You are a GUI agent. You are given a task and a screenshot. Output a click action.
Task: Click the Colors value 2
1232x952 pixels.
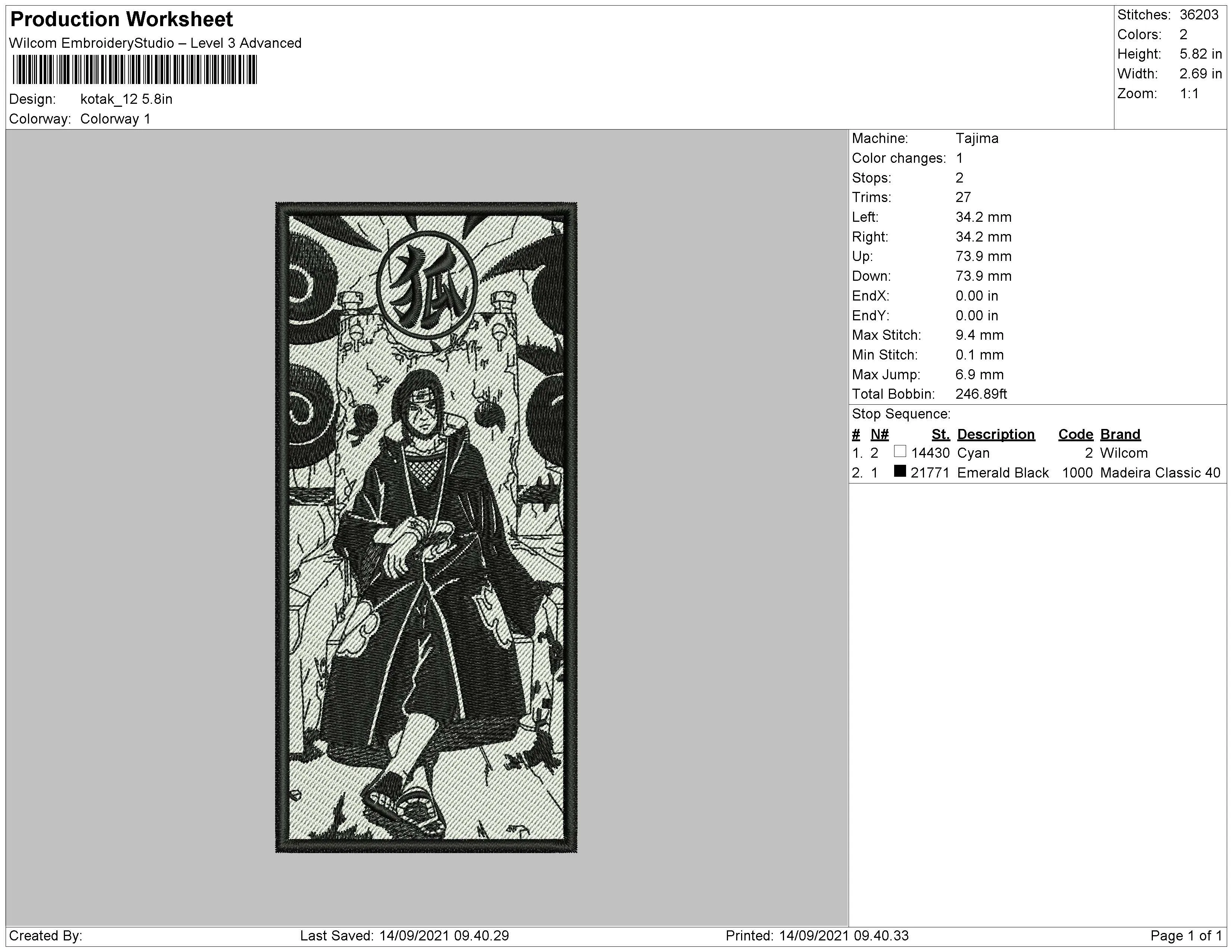tap(1183, 35)
